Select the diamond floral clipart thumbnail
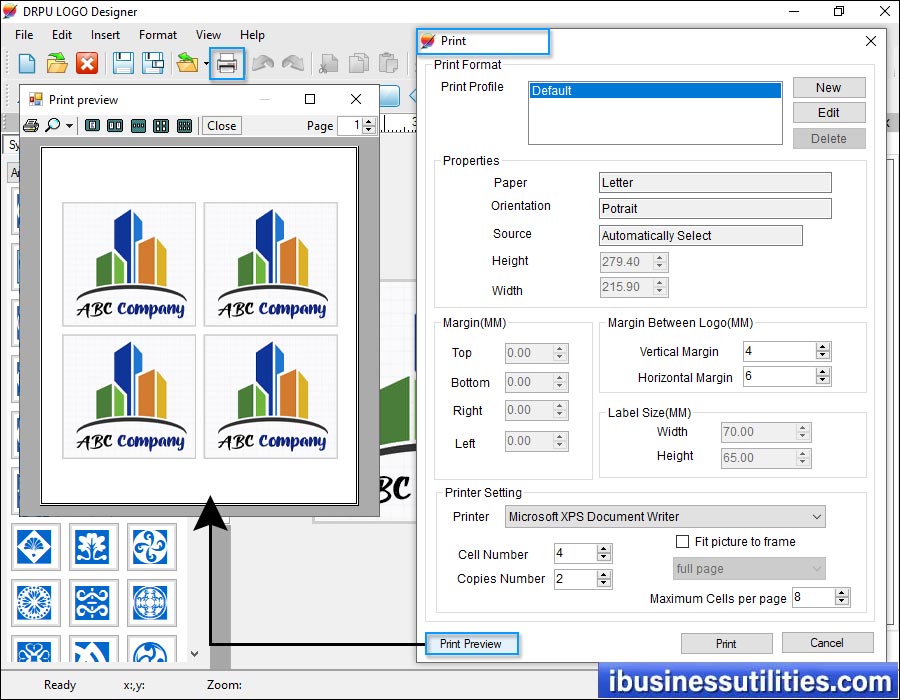 [x=36, y=547]
